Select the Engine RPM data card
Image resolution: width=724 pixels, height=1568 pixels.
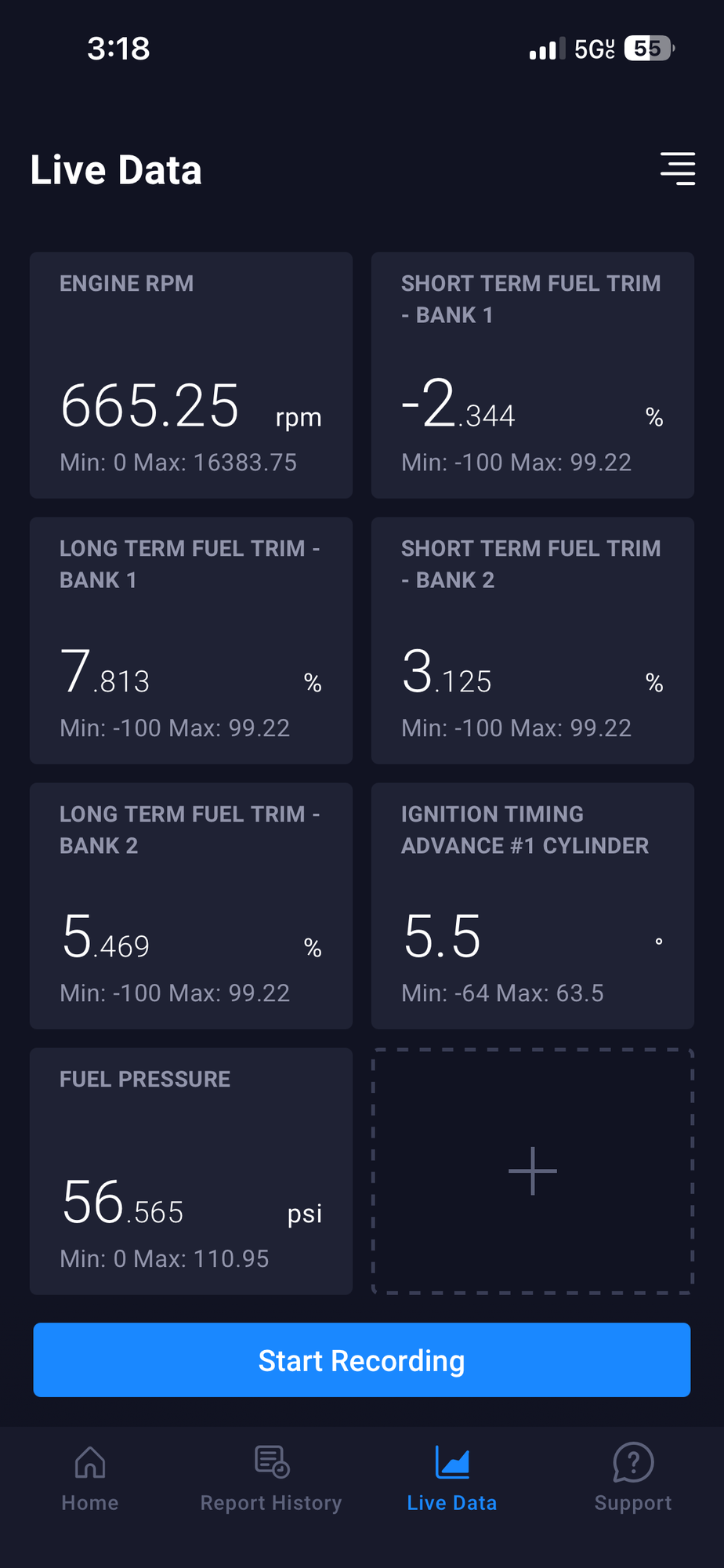click(x=191, y=375)
